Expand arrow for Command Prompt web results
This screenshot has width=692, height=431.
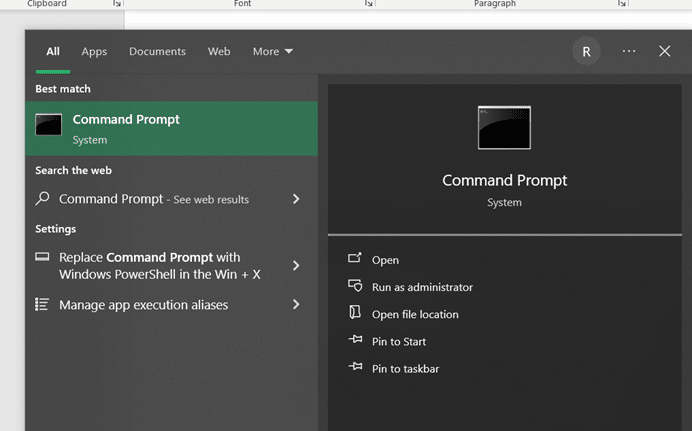click(296, 199)
